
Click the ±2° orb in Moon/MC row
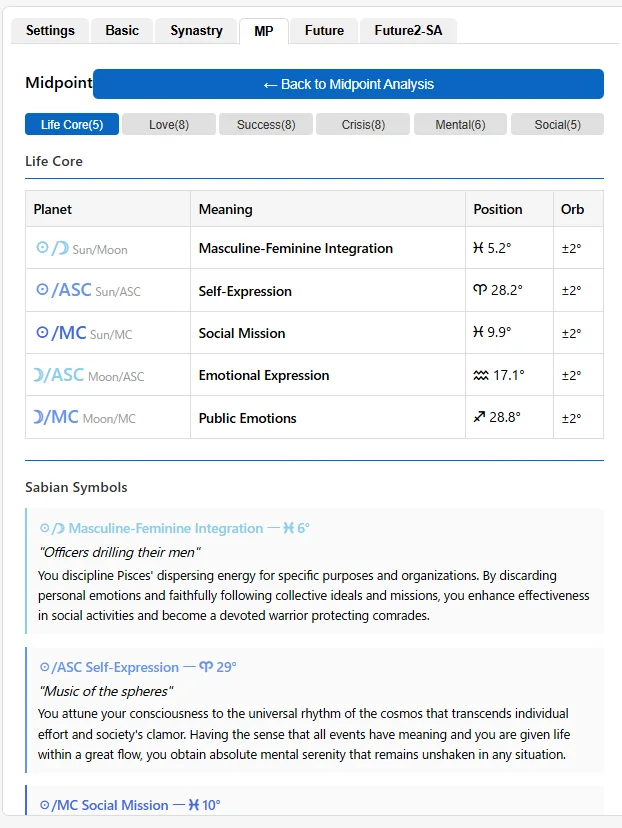tap(571, 418)
